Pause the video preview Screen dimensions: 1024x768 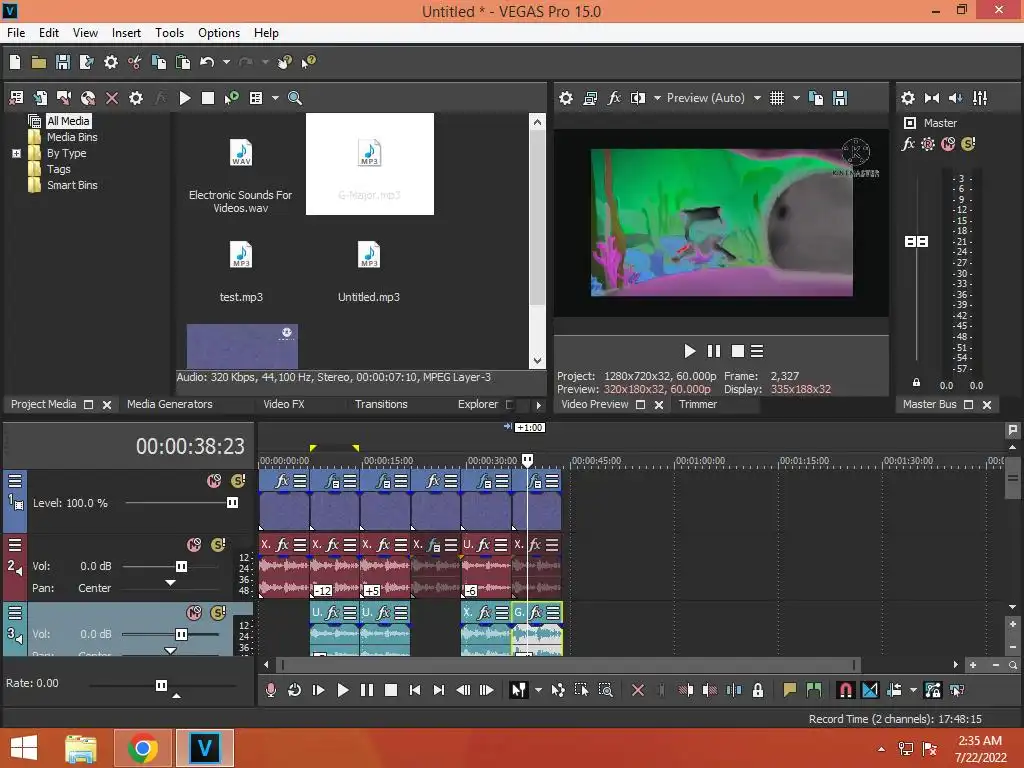(714, 351)
